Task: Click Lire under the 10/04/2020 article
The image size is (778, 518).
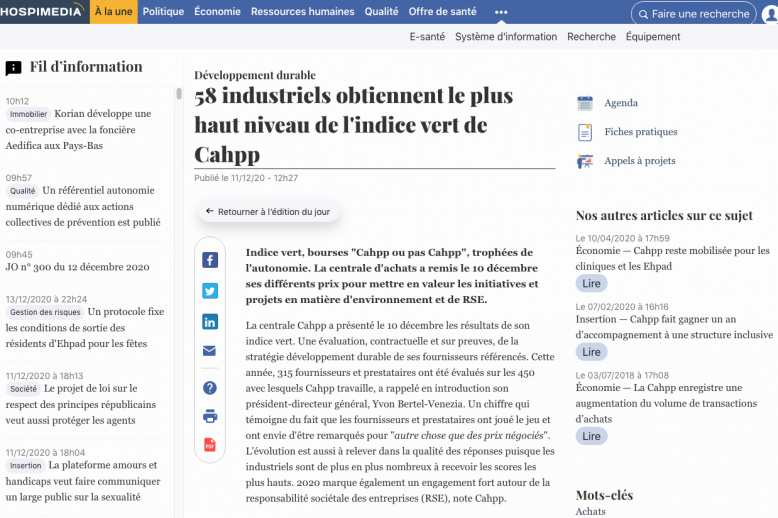Action: (x=592, y=283)
